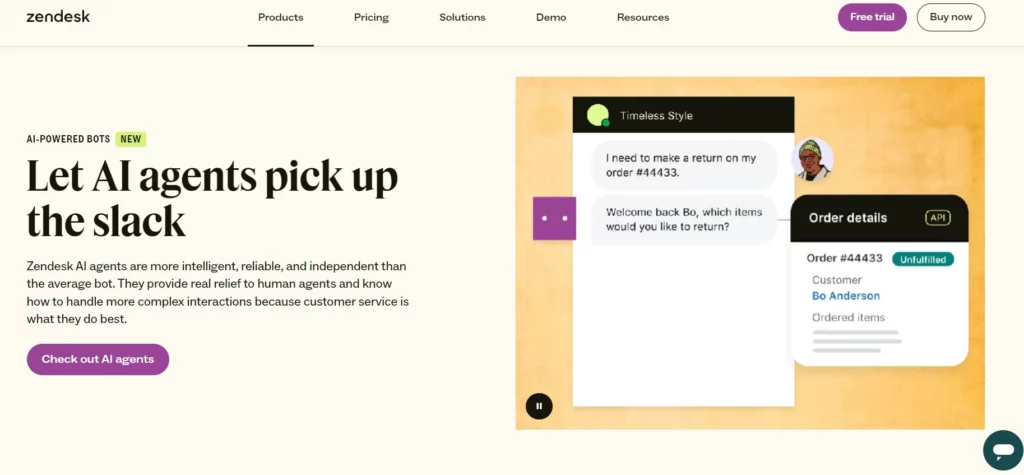Click the Timeless Style green logo circle

(x=598, y=115)
